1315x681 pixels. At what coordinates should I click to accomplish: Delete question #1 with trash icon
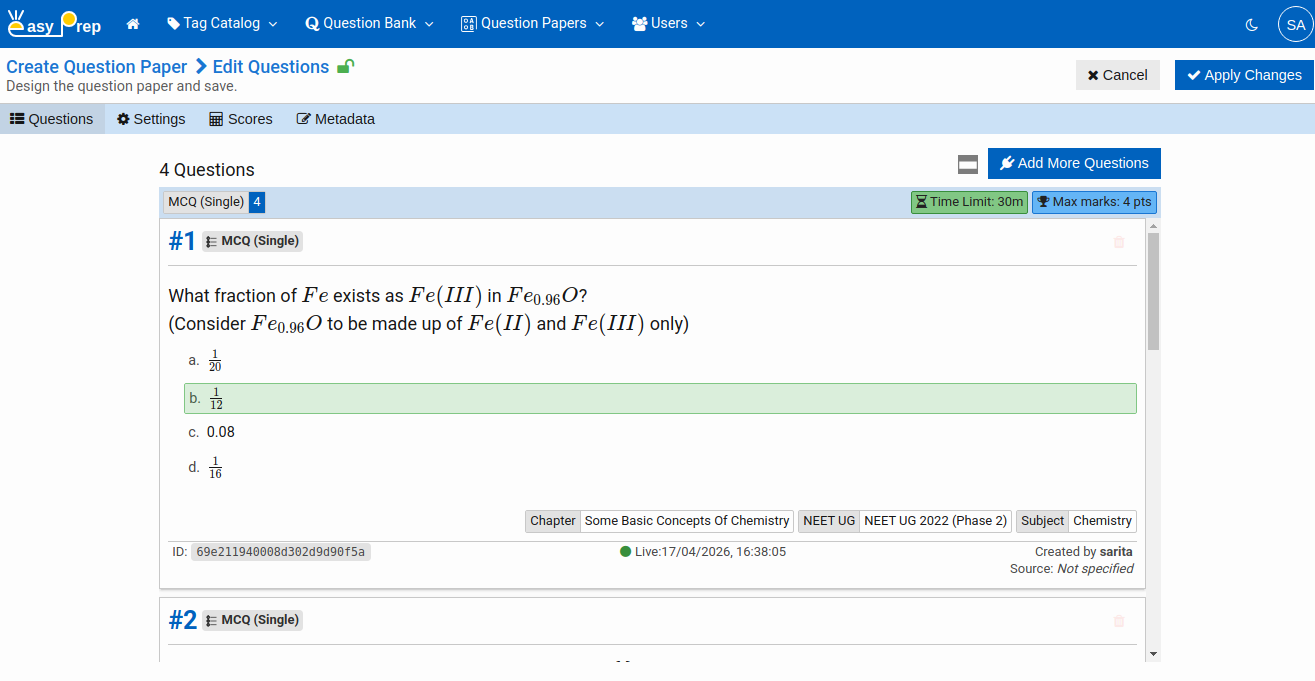[1118, 242]
